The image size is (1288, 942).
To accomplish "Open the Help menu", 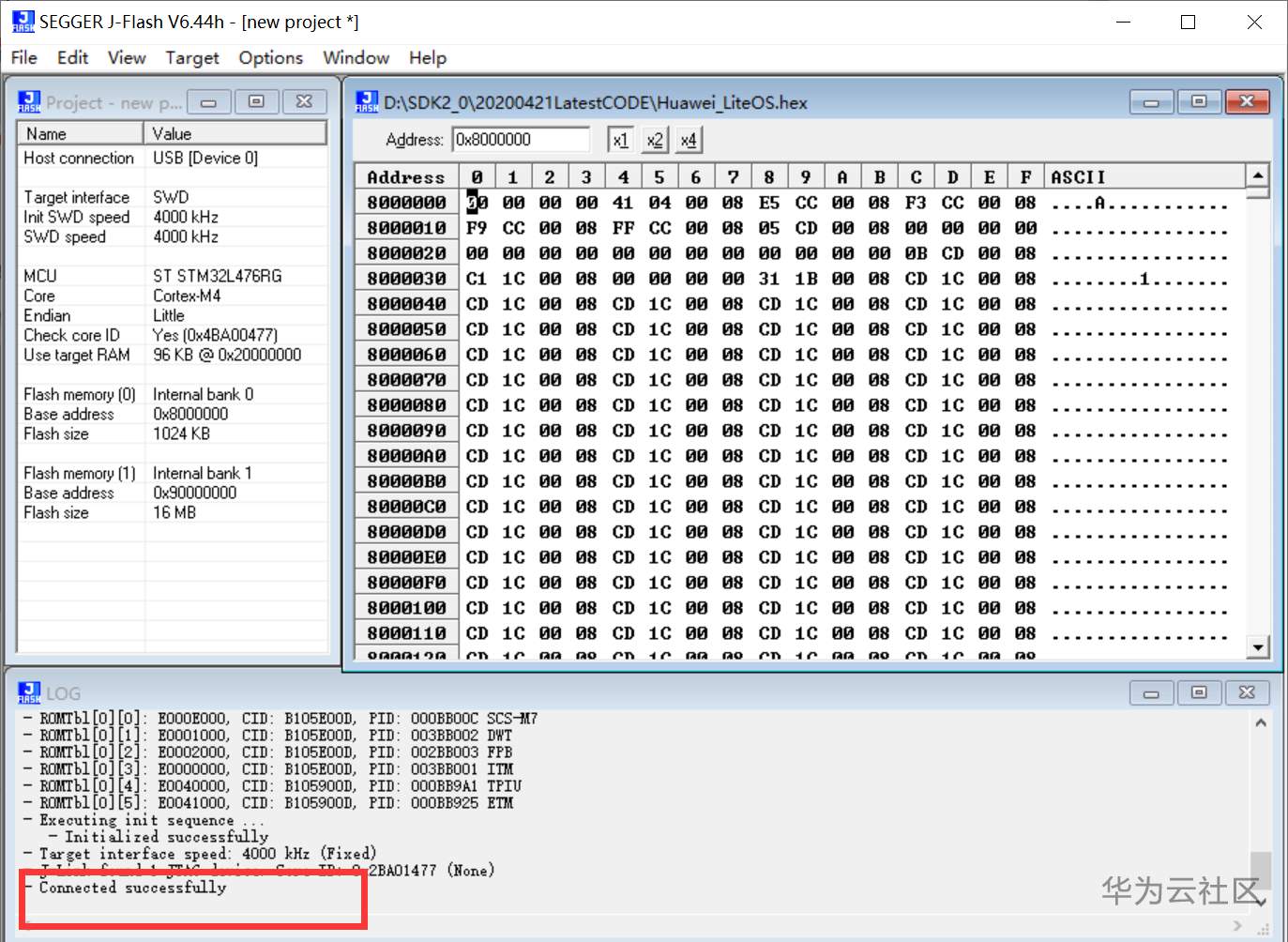I will (x=428, y=58).
